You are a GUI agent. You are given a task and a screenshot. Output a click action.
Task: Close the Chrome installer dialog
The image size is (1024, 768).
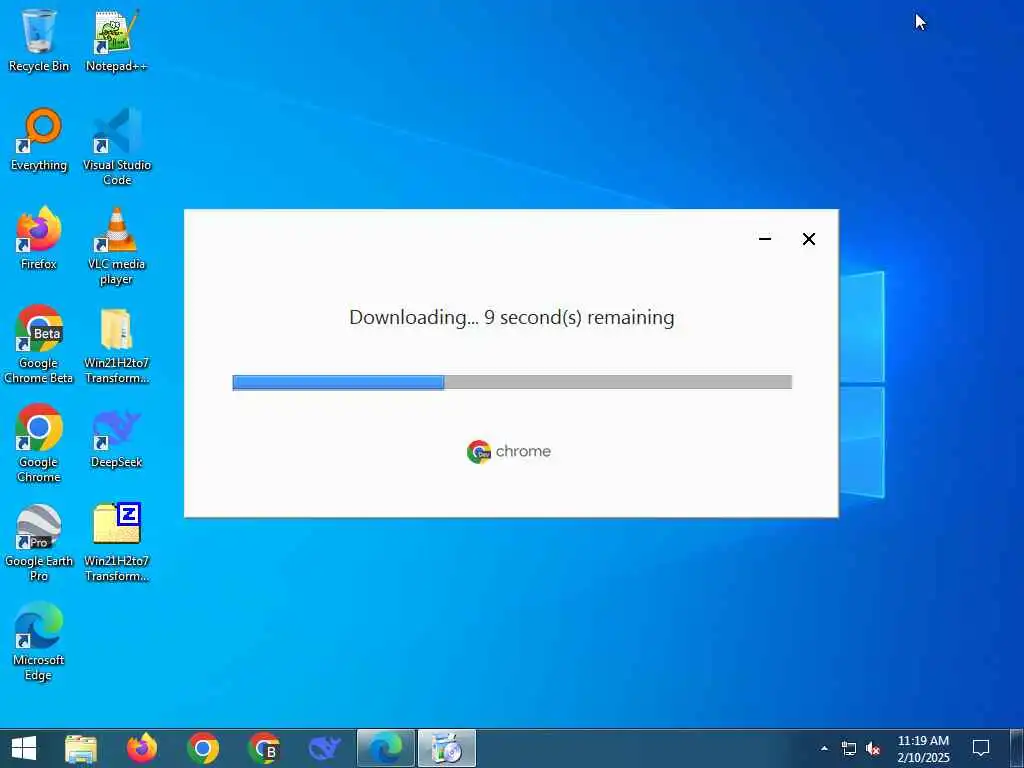808,239
